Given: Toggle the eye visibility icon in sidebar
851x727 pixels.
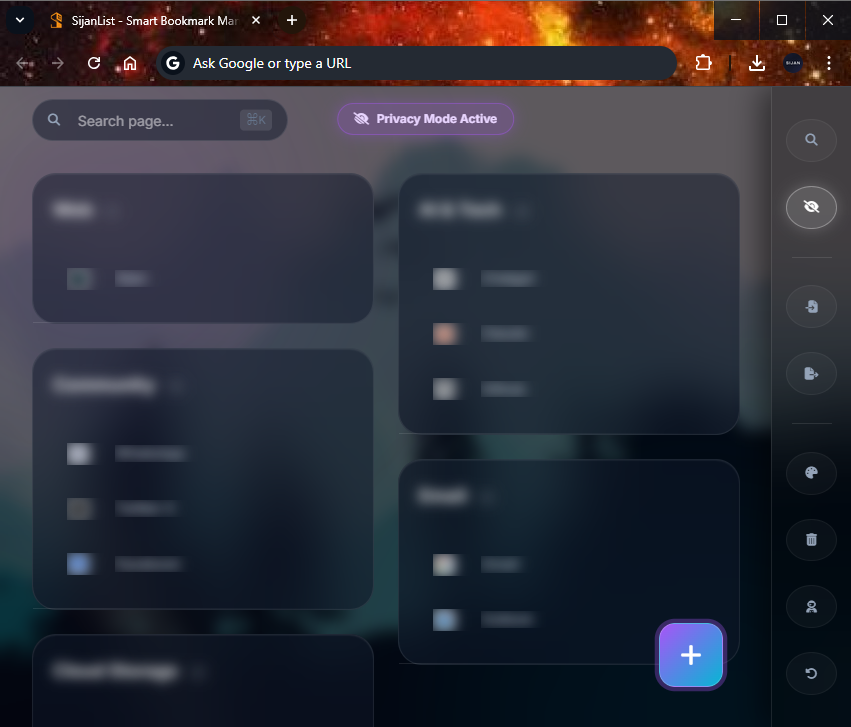Looking at the screenshot, I should tap(811, 207).
